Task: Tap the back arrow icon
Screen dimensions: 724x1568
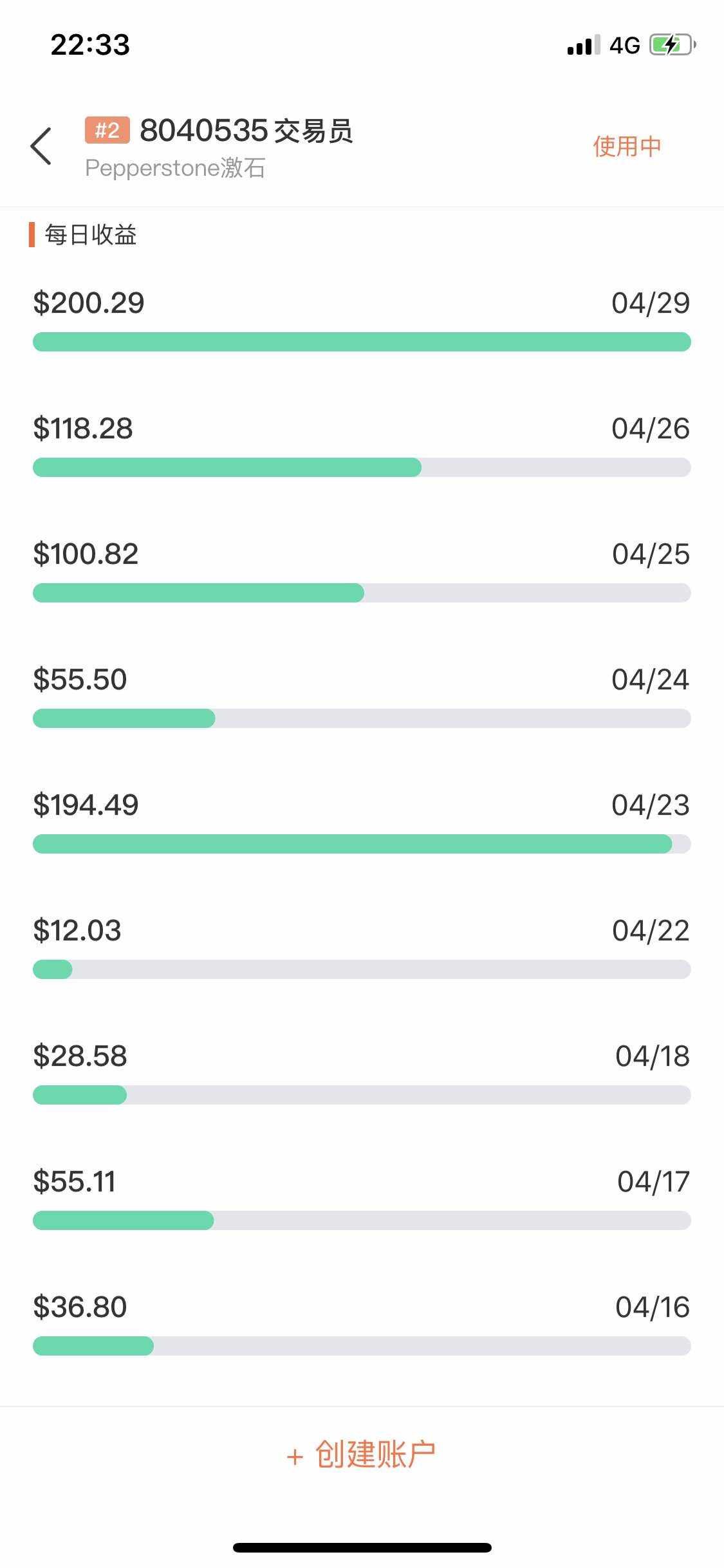Action: click(41, 146)
